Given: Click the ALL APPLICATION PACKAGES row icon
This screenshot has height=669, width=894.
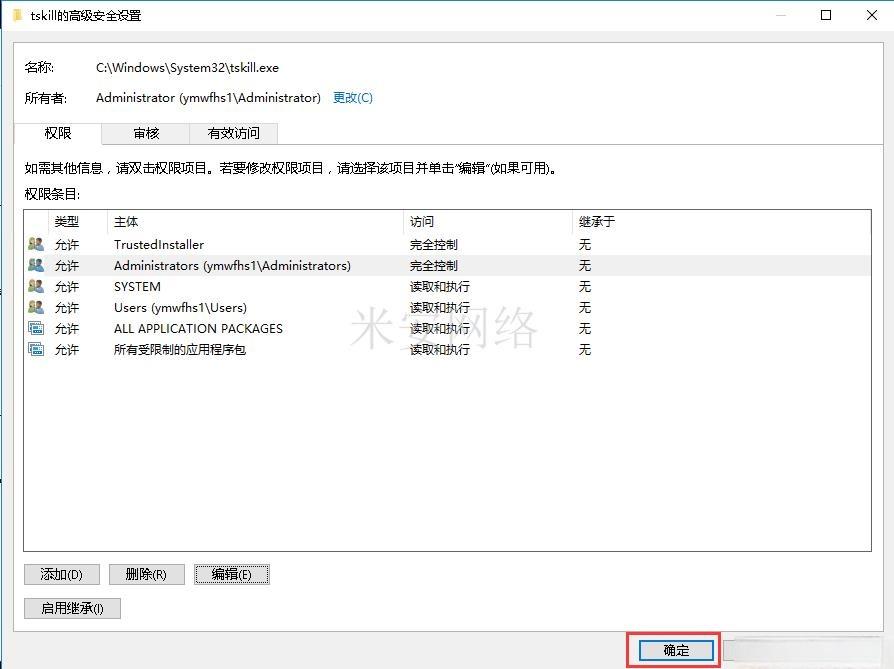Looking at the screenshot, I should pos(36,329).
